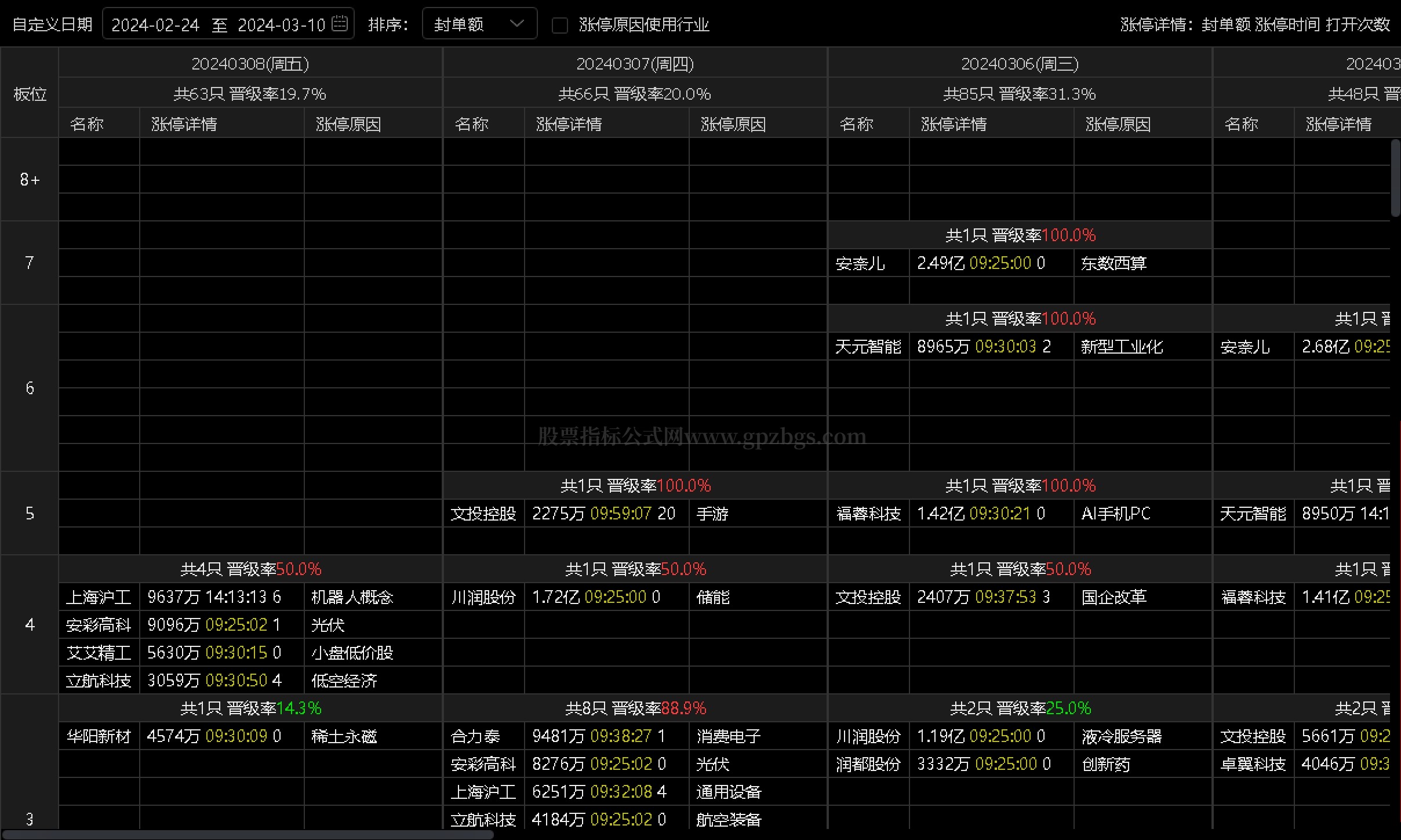Select 安彩高科 in 20240307 board 3

point(484,764)
